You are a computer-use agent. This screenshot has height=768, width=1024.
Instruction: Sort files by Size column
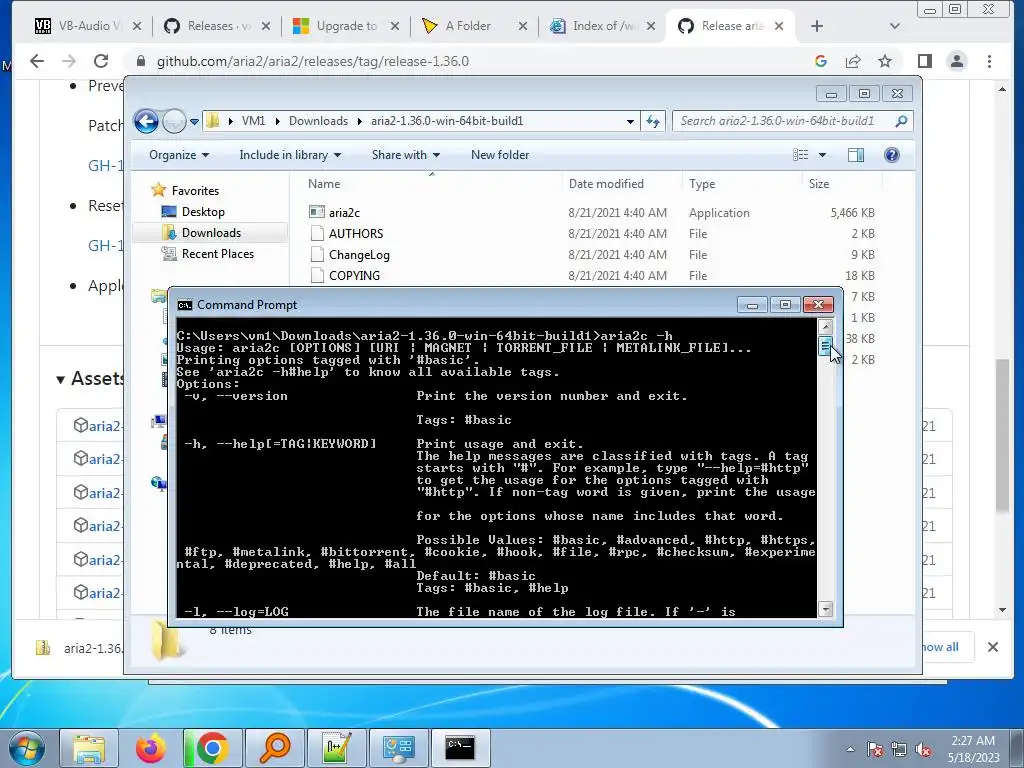[x=841, y=184]
